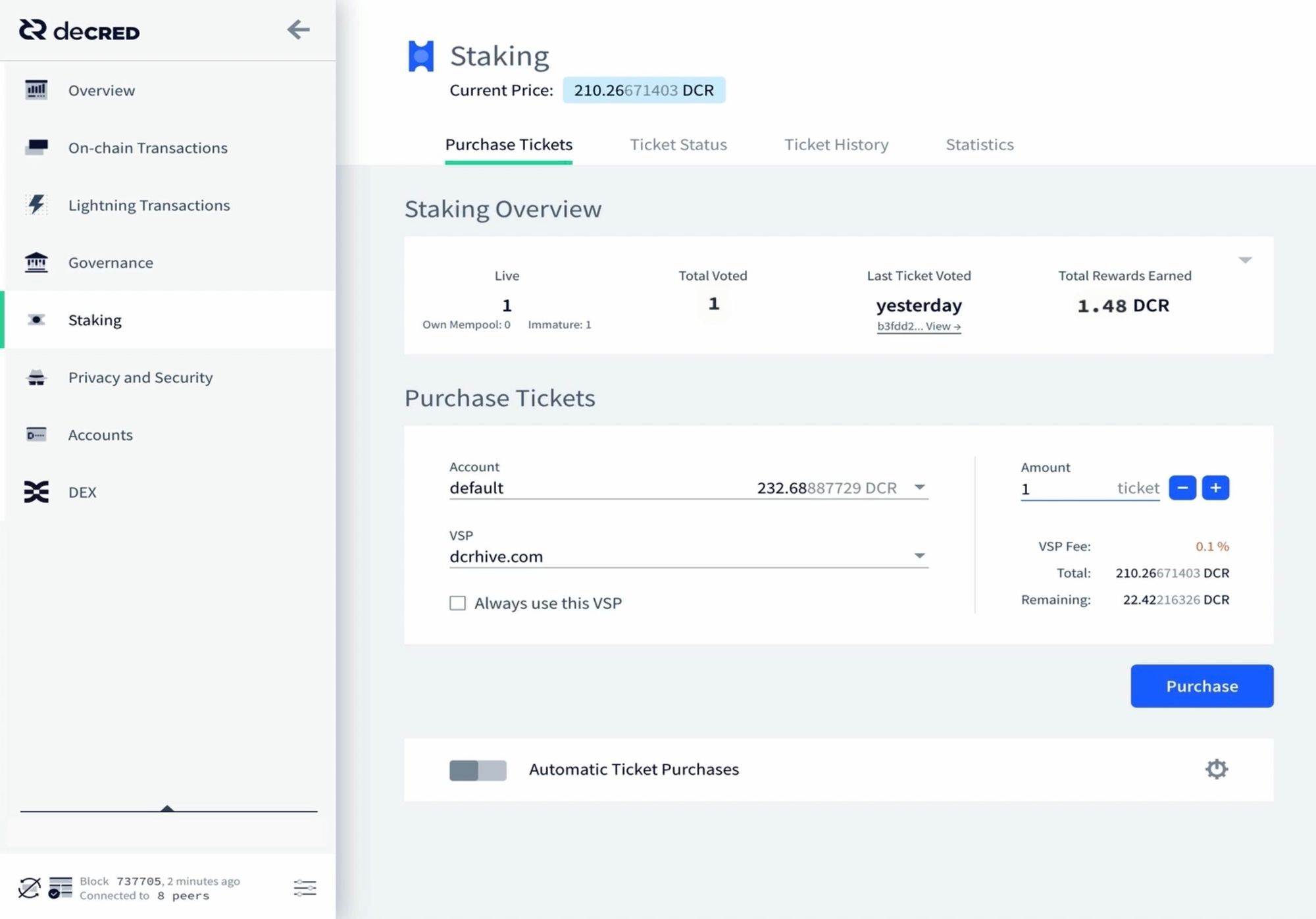This screenshot has height=919, width=1316.
Task: Open the Statistics tab
Action: point(979,145)
